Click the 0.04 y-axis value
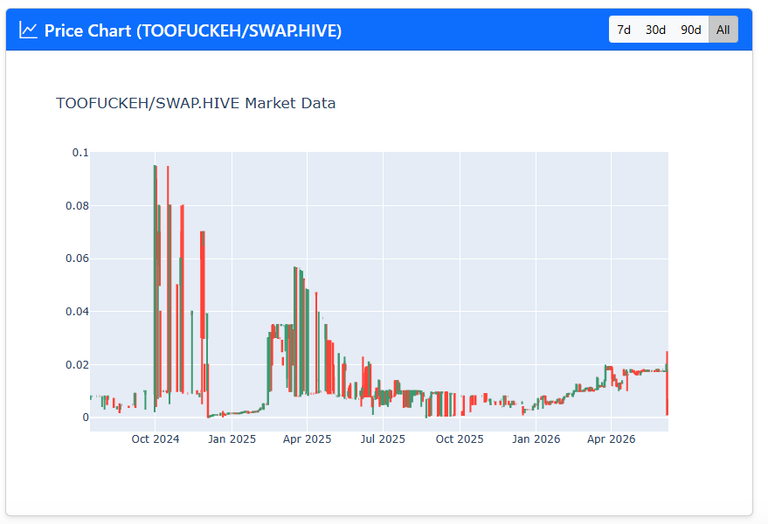Viewport: 768px width, 524px height. coord(77,312)
